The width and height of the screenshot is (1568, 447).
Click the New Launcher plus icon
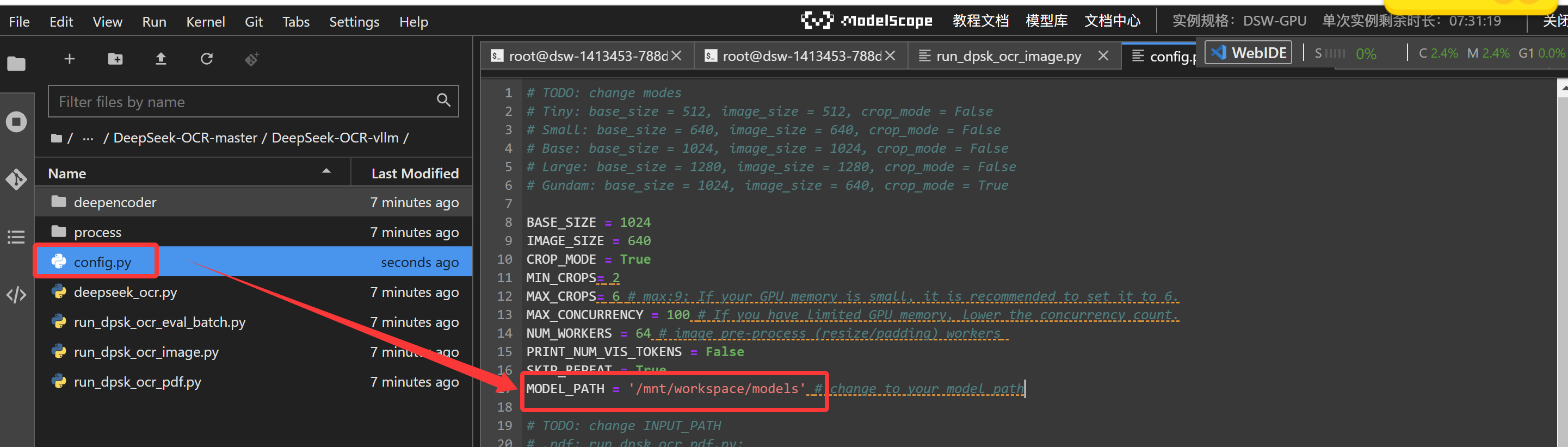(x=70, y=59)
